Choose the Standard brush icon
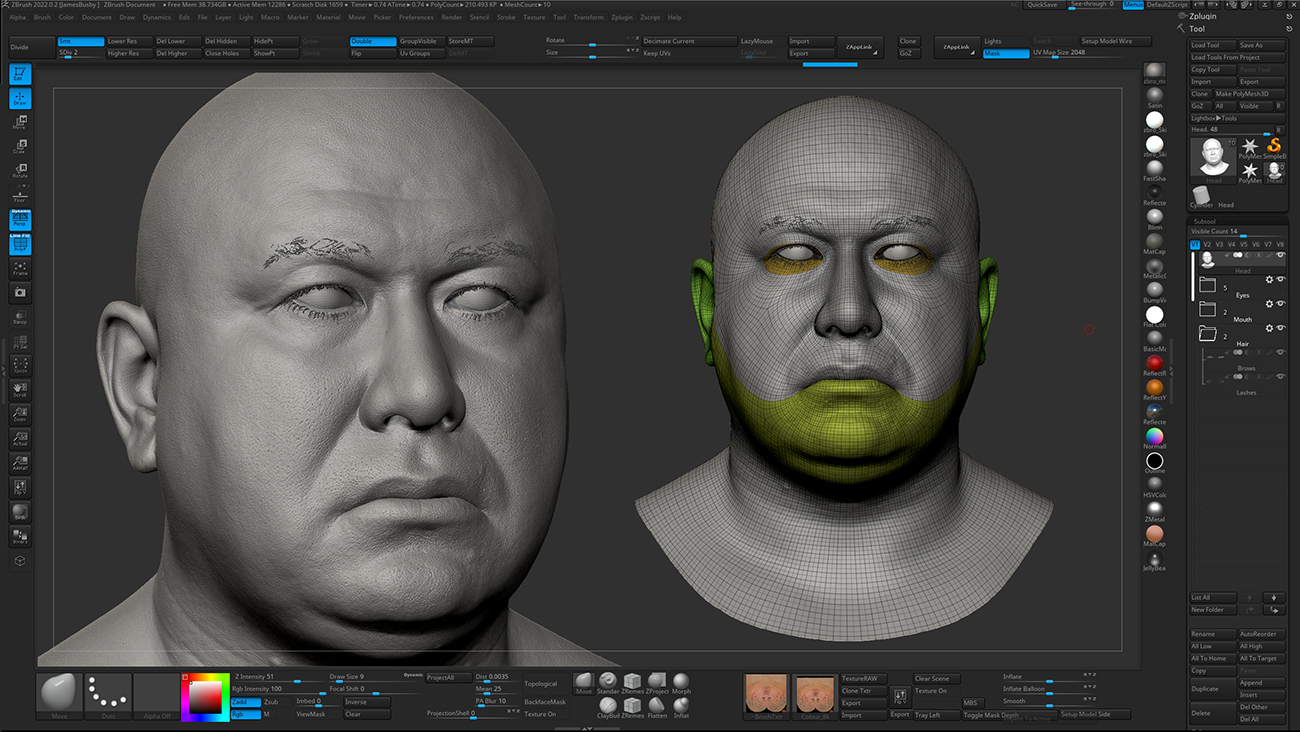1300x732 pixels. click(x=608, y=684)
